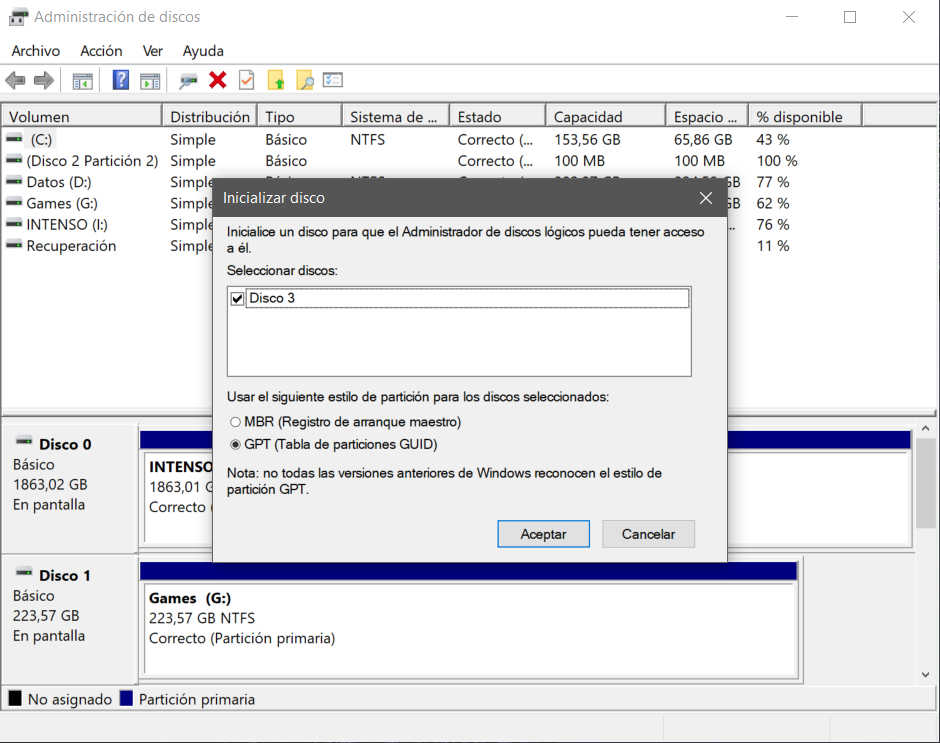The image size is (940, 743).
Task: Click the Cancelar button
Action: (x=648, y=534)
